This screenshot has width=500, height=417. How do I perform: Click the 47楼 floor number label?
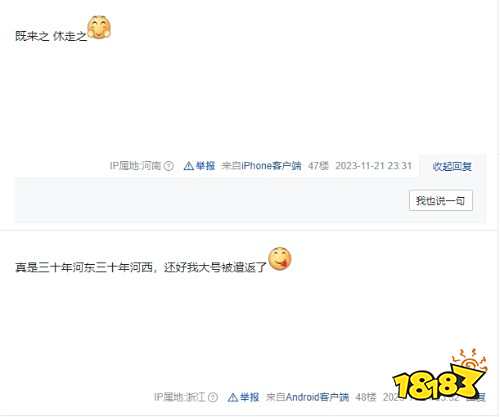(318, 166)
